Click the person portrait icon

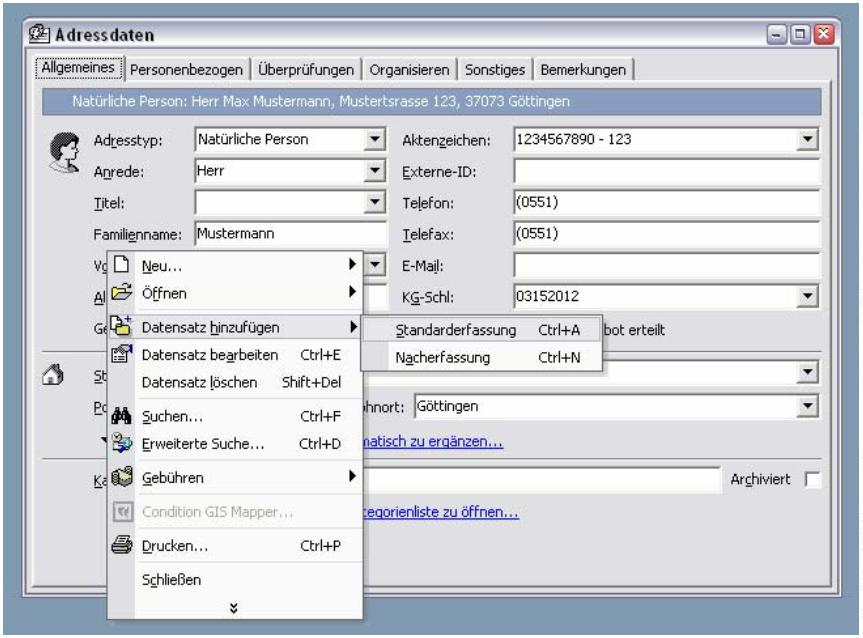[x=64, y=153]
